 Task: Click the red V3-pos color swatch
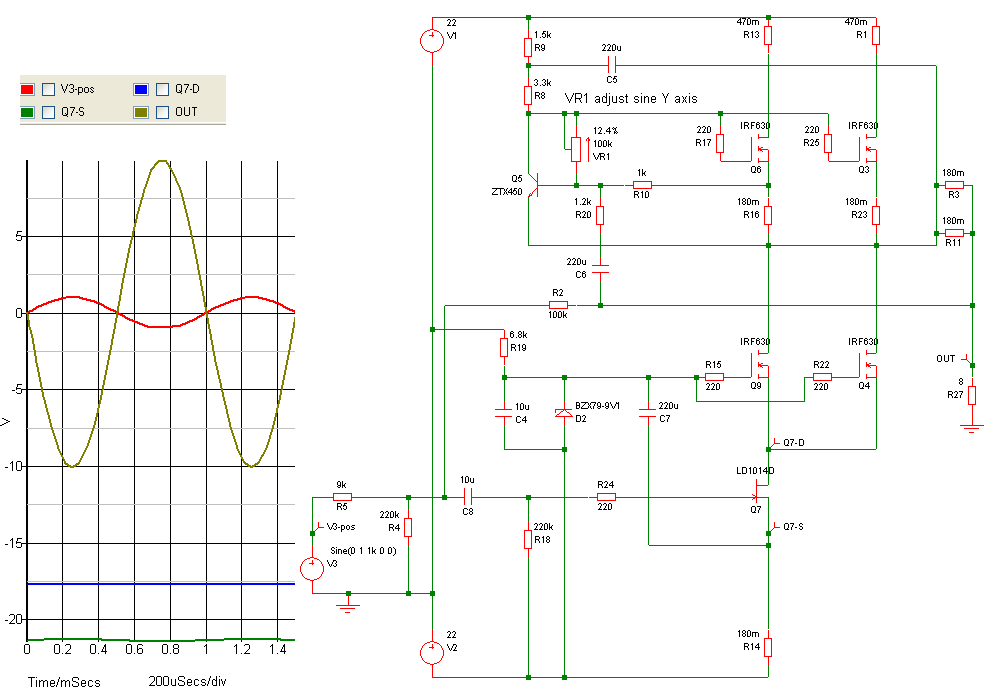click(27, 89)
